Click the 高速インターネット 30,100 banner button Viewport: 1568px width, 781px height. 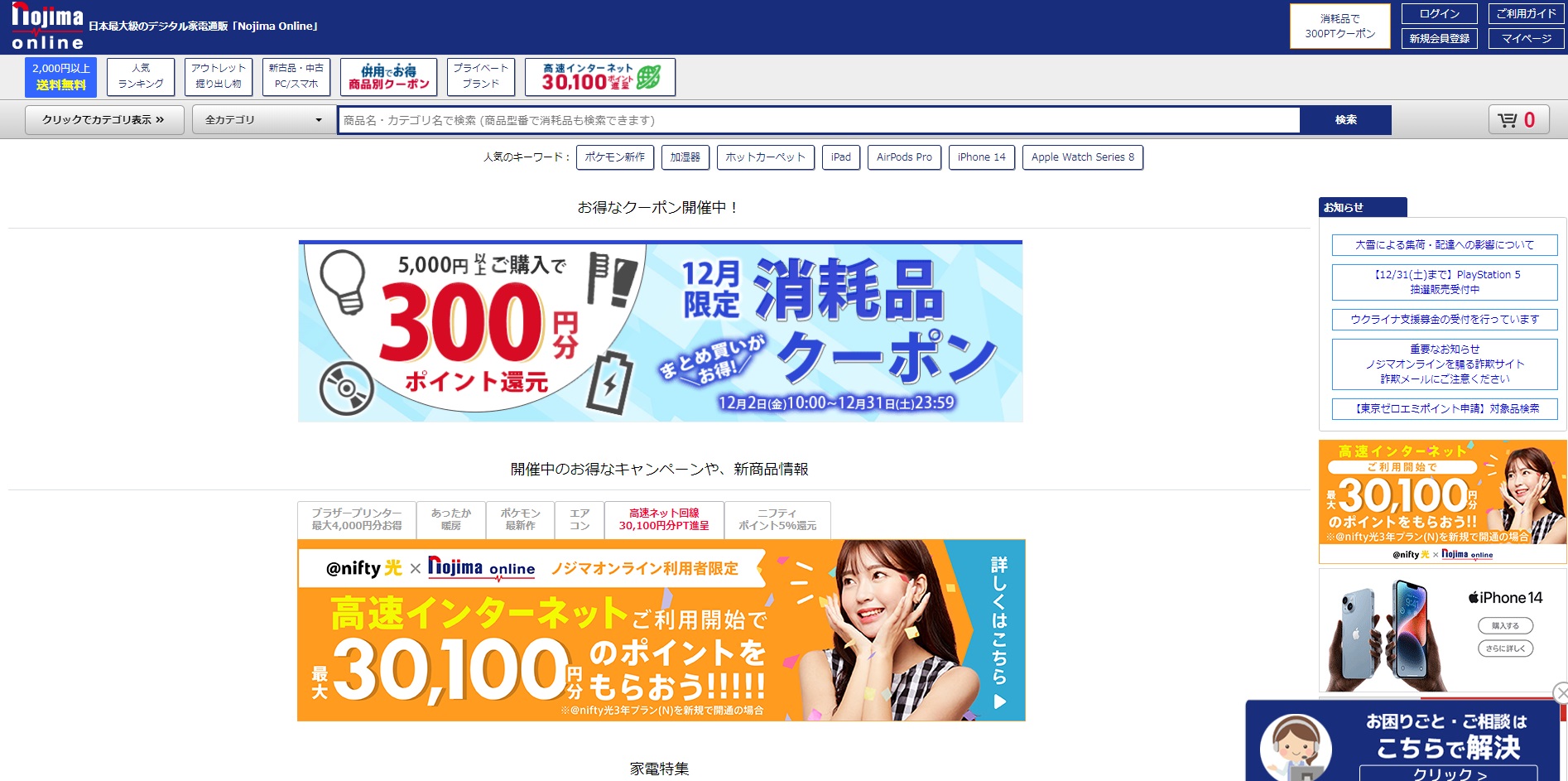pyautogui.click(x=600, y=77)
